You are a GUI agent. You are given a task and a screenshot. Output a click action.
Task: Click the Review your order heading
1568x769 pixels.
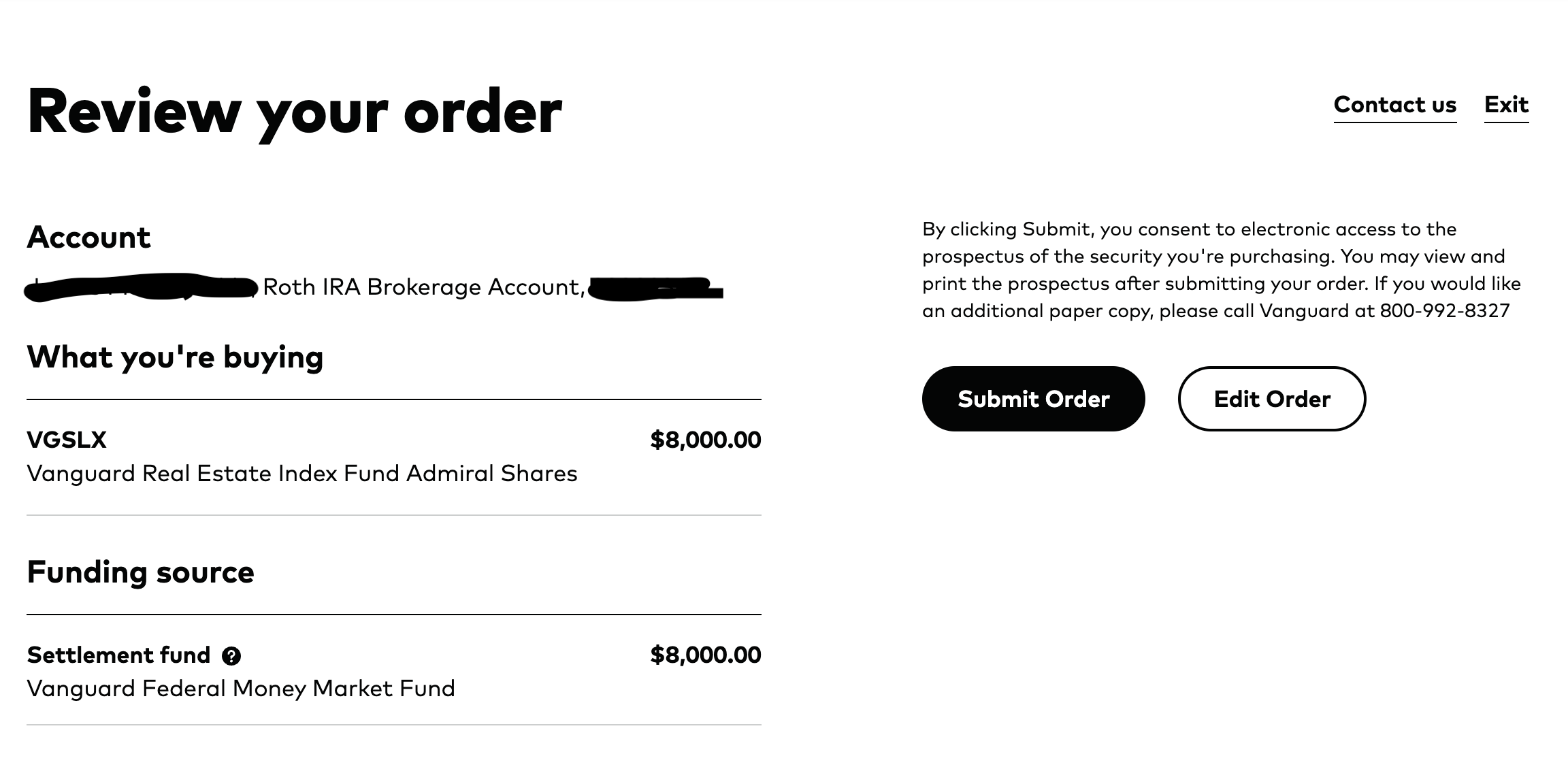[x=295, y=112]
